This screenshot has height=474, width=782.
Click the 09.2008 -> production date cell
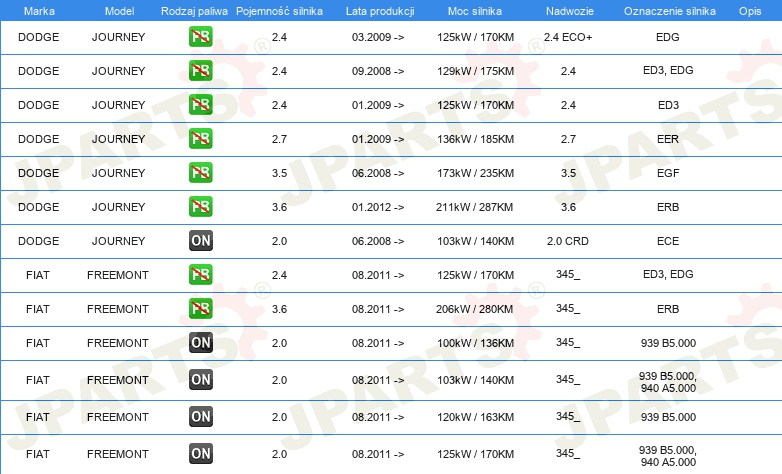(378, 71)
